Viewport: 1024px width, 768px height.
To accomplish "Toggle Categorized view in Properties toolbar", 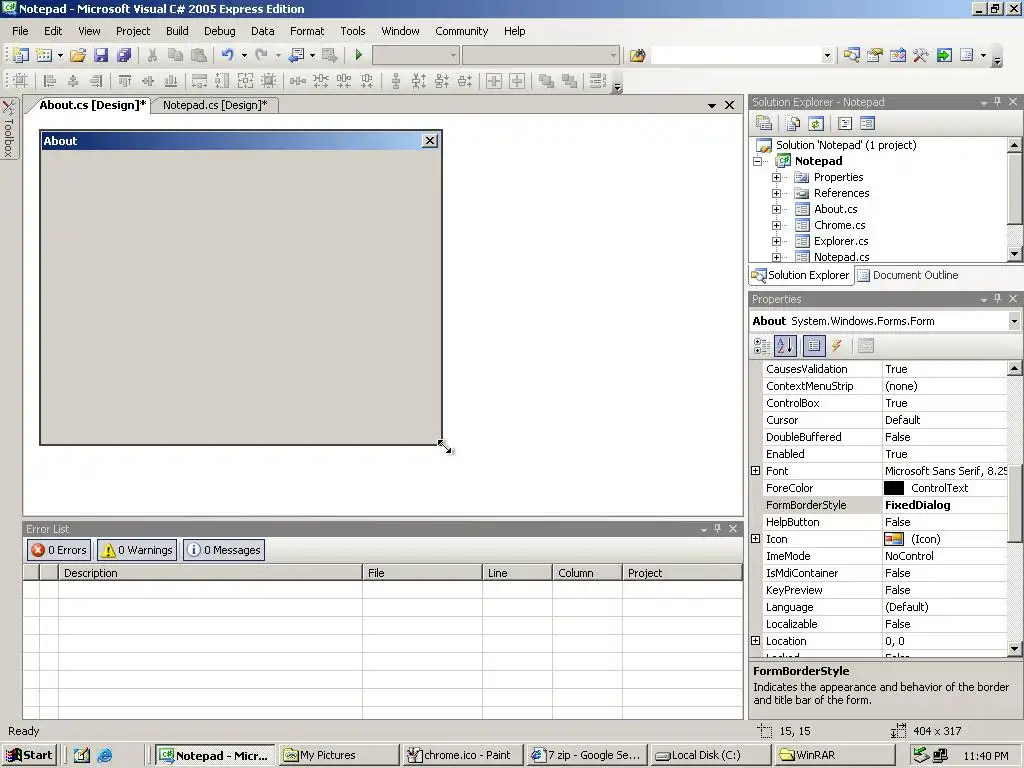I will click(761, 345).
